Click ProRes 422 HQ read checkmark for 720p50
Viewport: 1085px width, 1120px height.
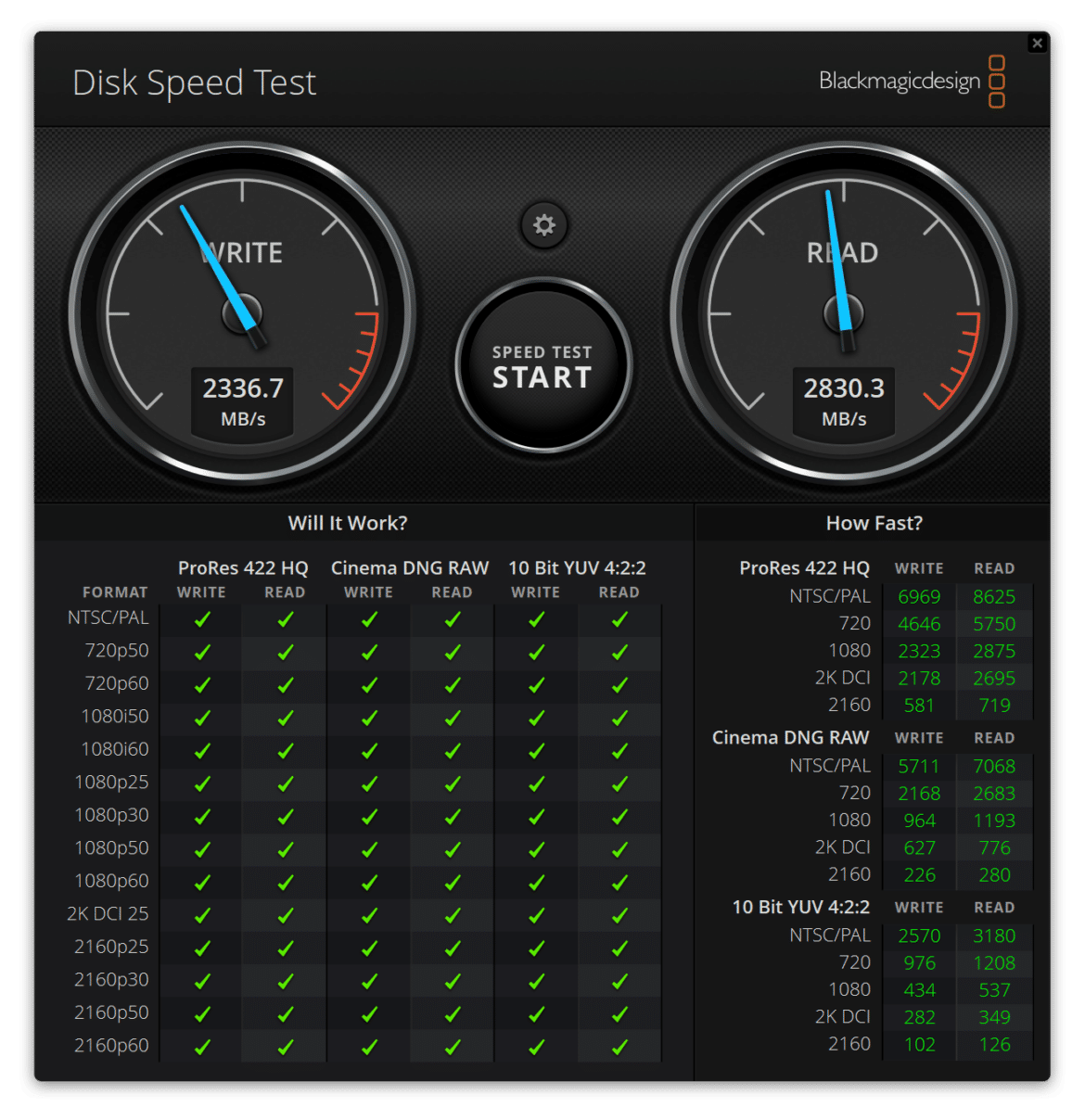[286, 652]
